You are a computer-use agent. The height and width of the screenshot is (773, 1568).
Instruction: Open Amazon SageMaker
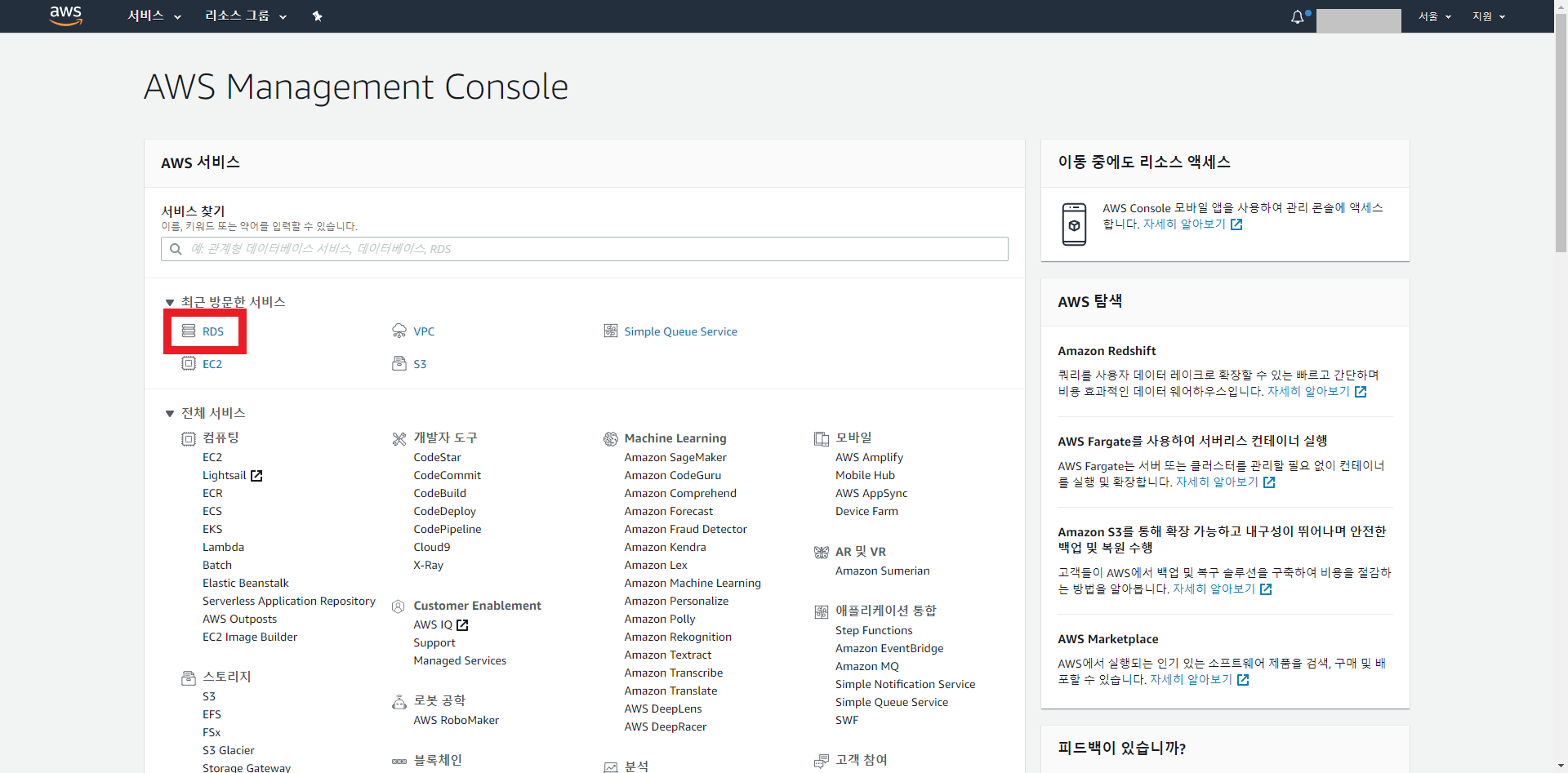tap(675, 458)
